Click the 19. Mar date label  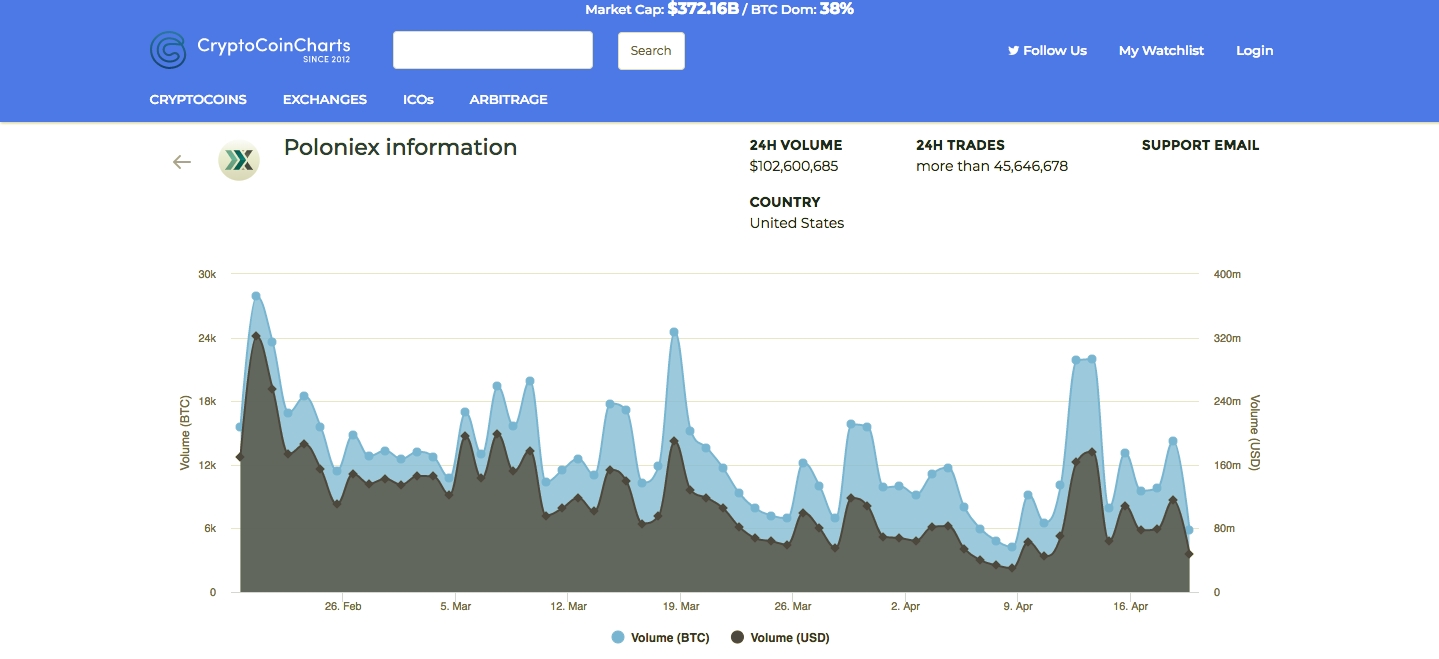[680, 606]
